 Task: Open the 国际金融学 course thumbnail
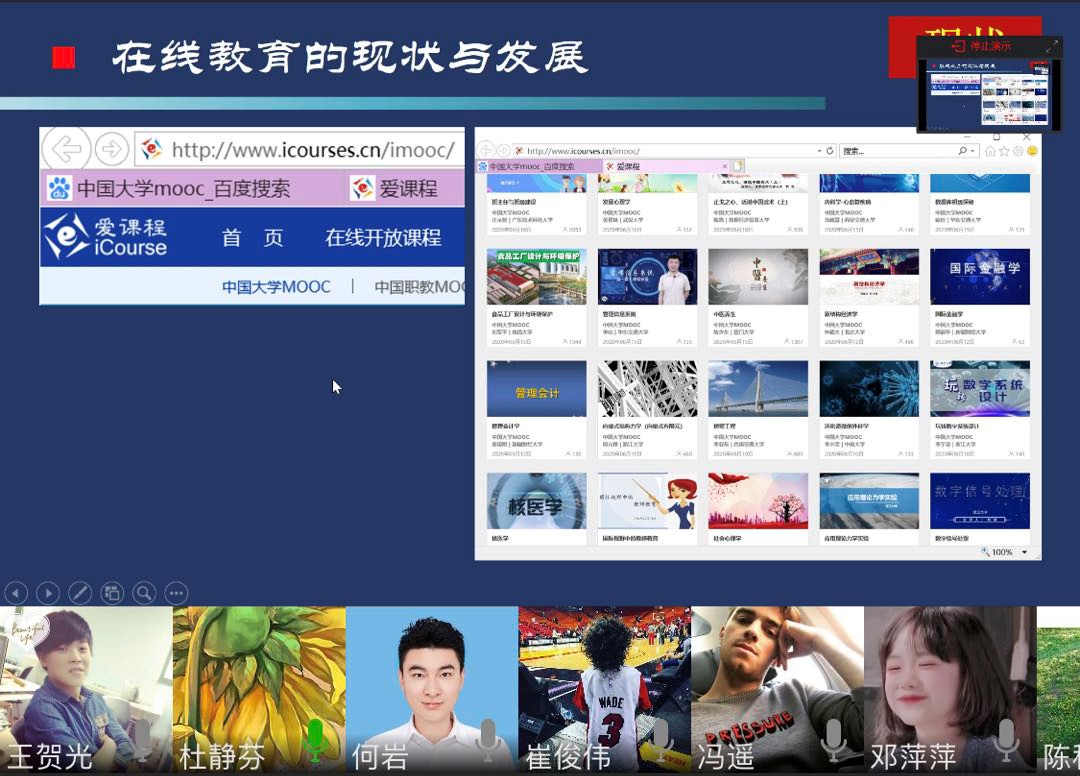[980, 277]
